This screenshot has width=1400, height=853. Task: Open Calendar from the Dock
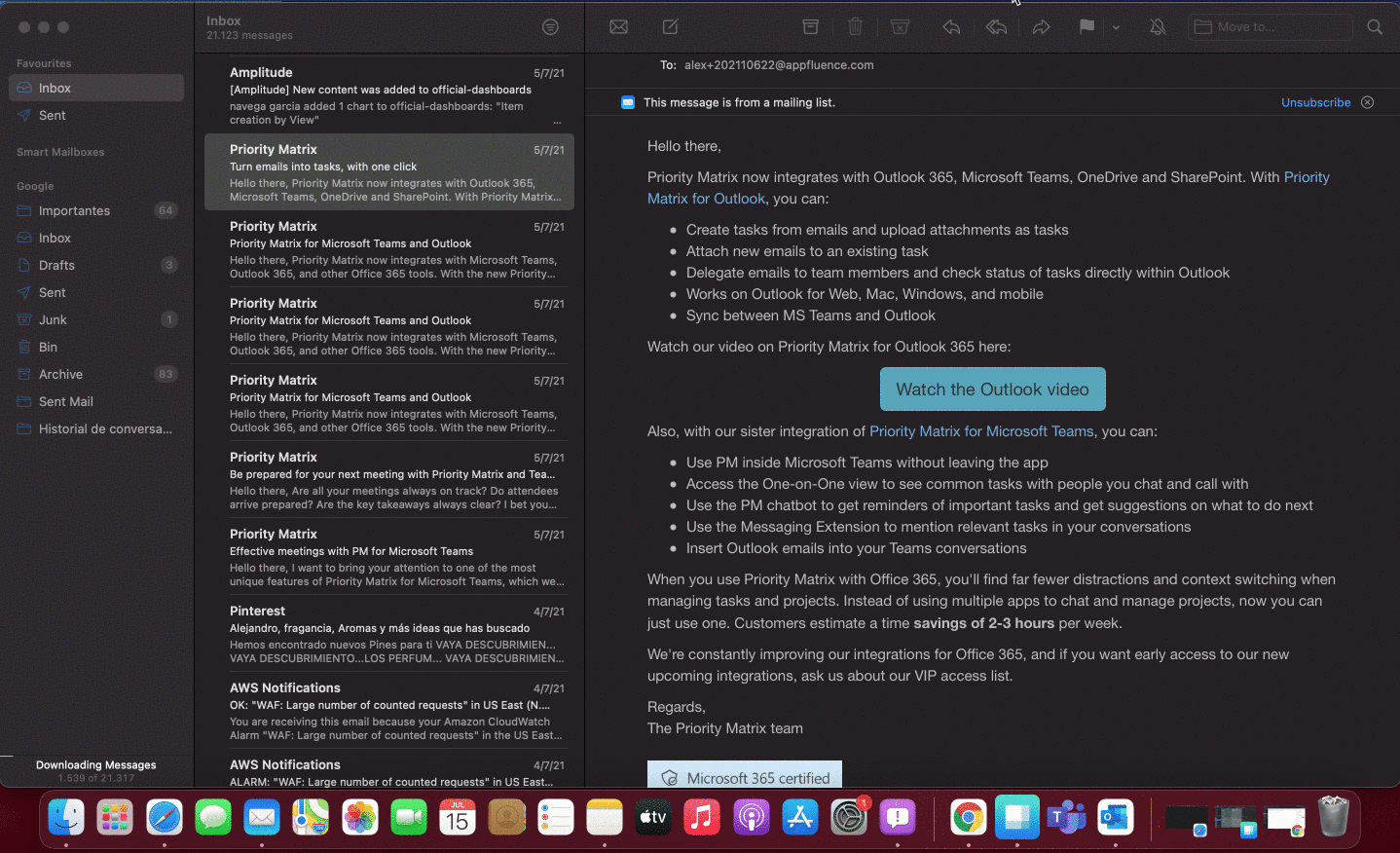[458, 818]
